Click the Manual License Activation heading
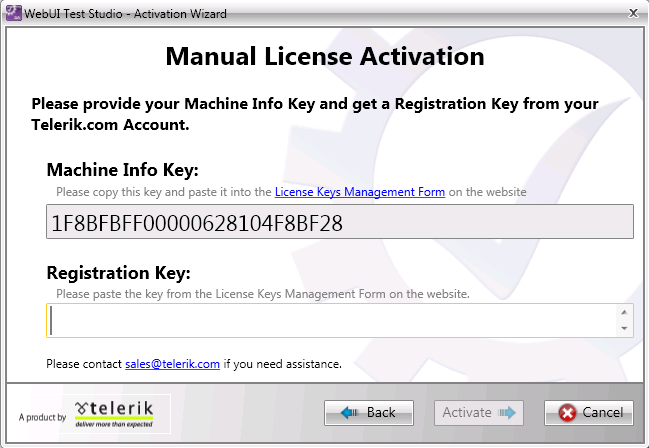649x448 pixels. 324,57
